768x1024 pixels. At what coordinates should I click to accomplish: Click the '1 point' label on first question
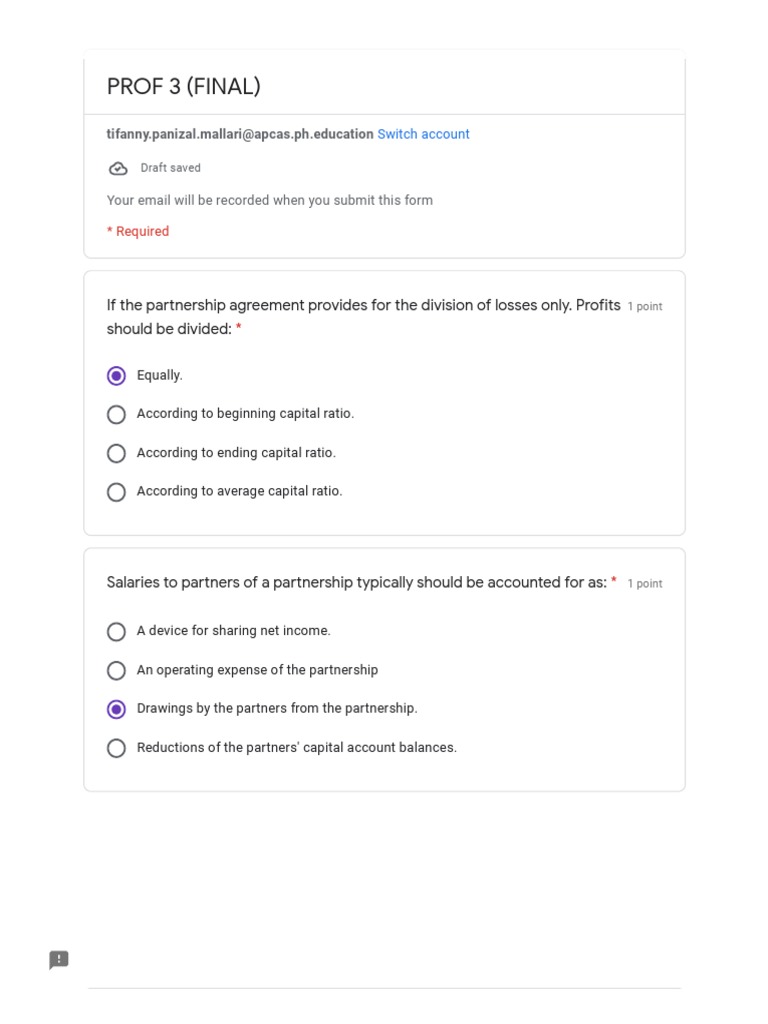pyautogui.click(x=645, y=307)
